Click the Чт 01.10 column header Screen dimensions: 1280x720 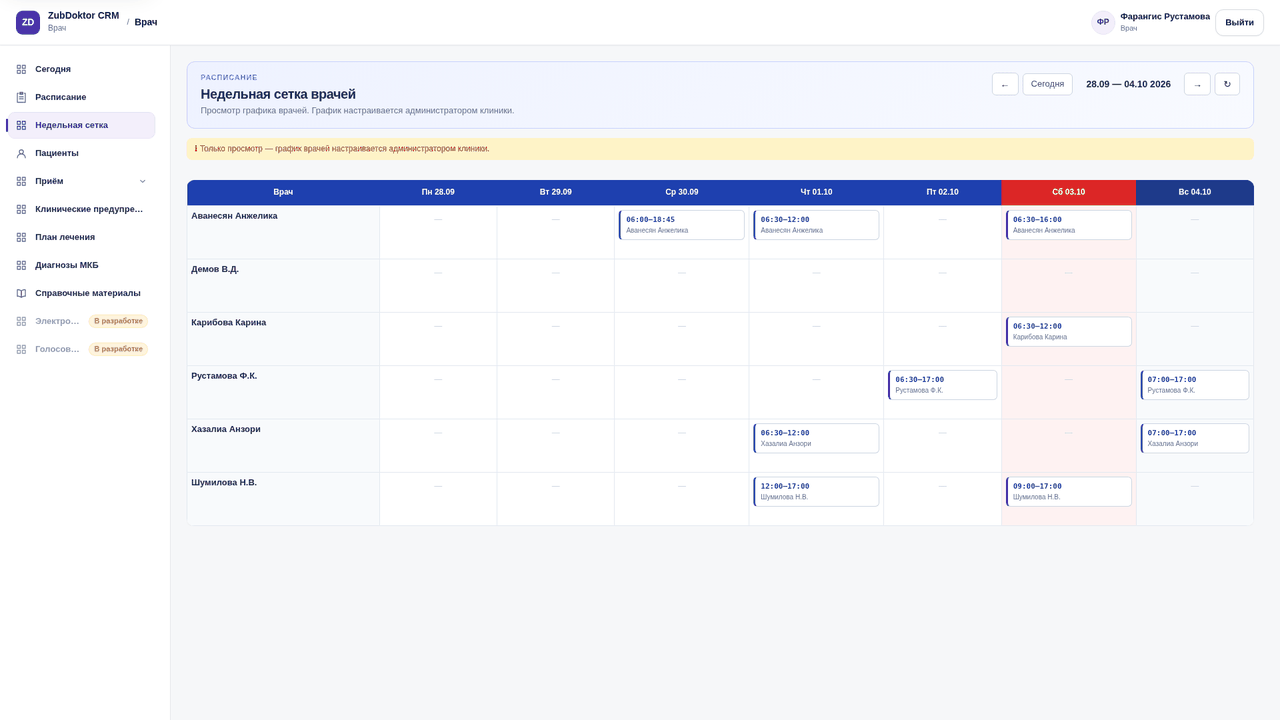(816, 192)
